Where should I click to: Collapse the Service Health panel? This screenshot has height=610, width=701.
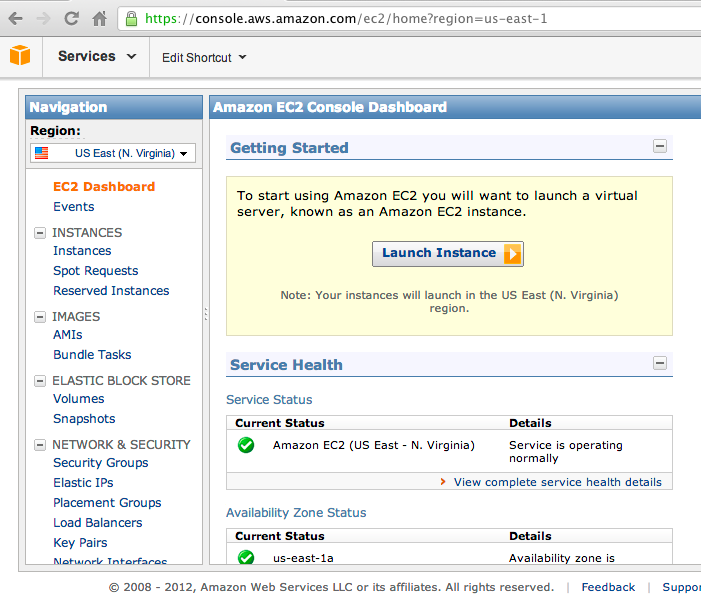pos(660,363)
